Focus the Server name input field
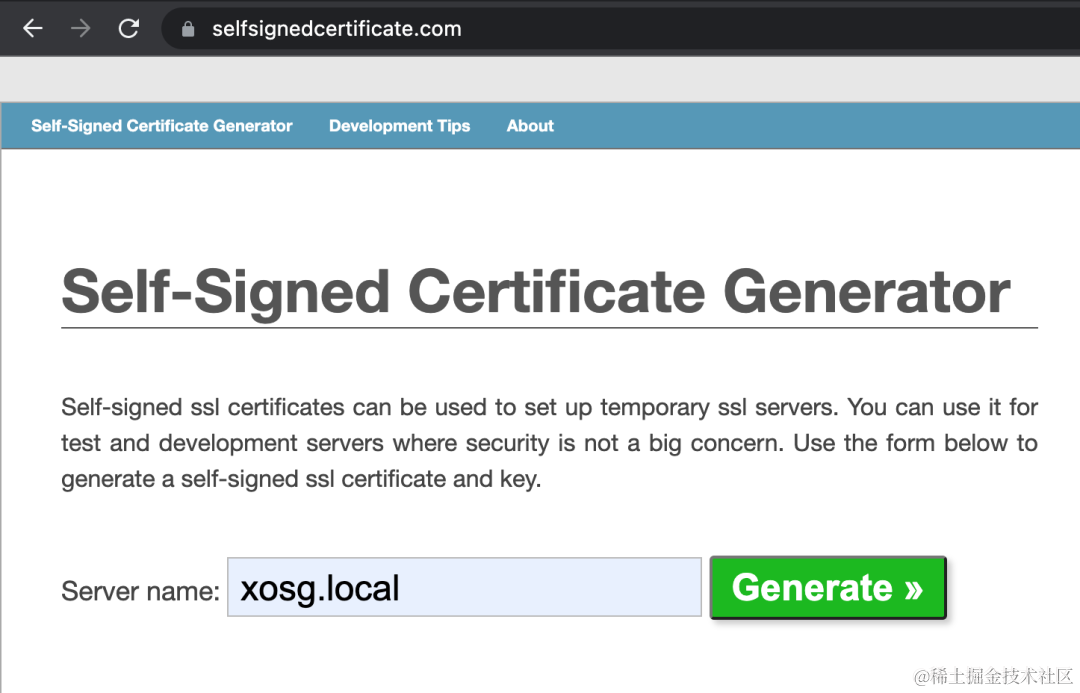Image resolution: width=1080 pixels, height=693 pixels. click(x=464, y=588)
